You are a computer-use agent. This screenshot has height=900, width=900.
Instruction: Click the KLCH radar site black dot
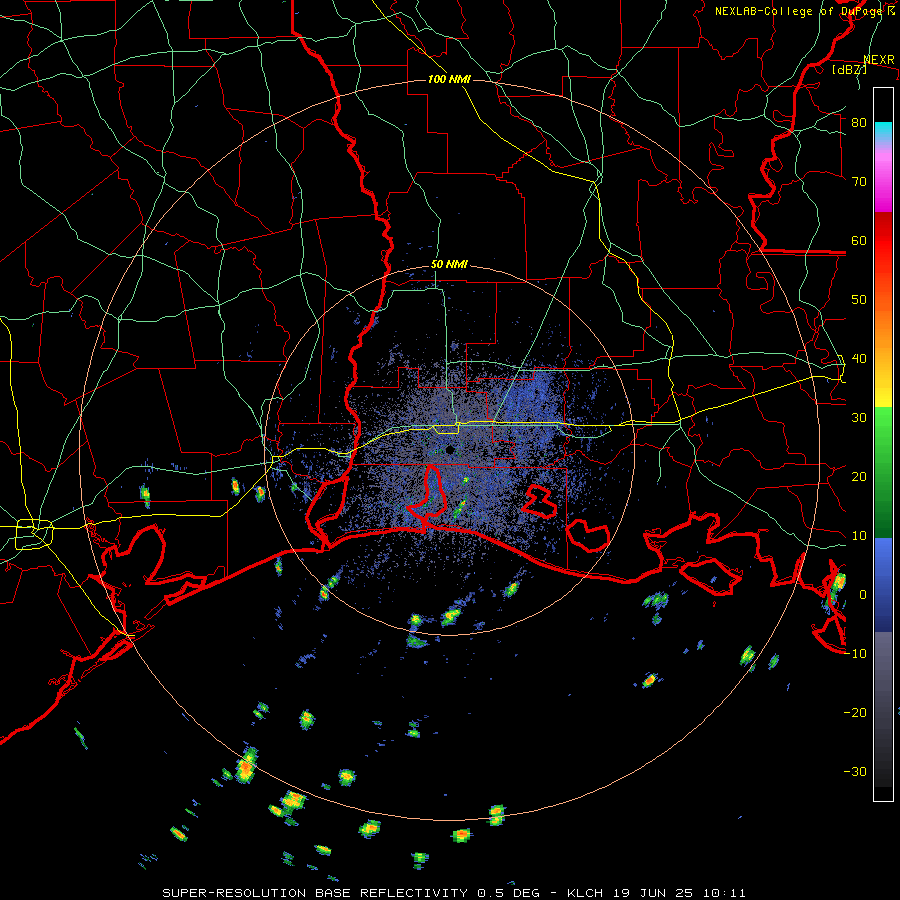click(x=450, y=449)
